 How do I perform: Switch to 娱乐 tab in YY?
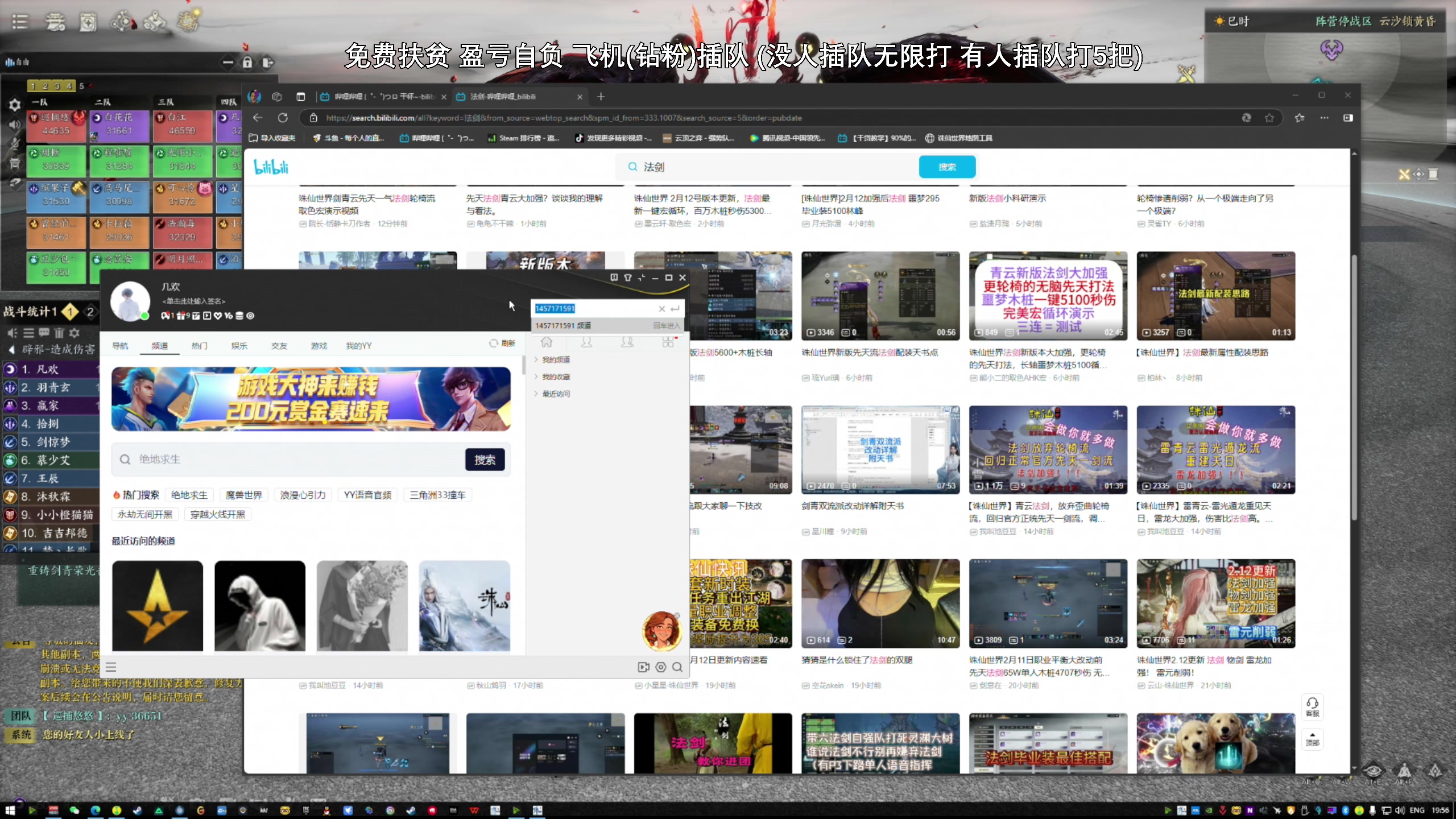[239, 345]
